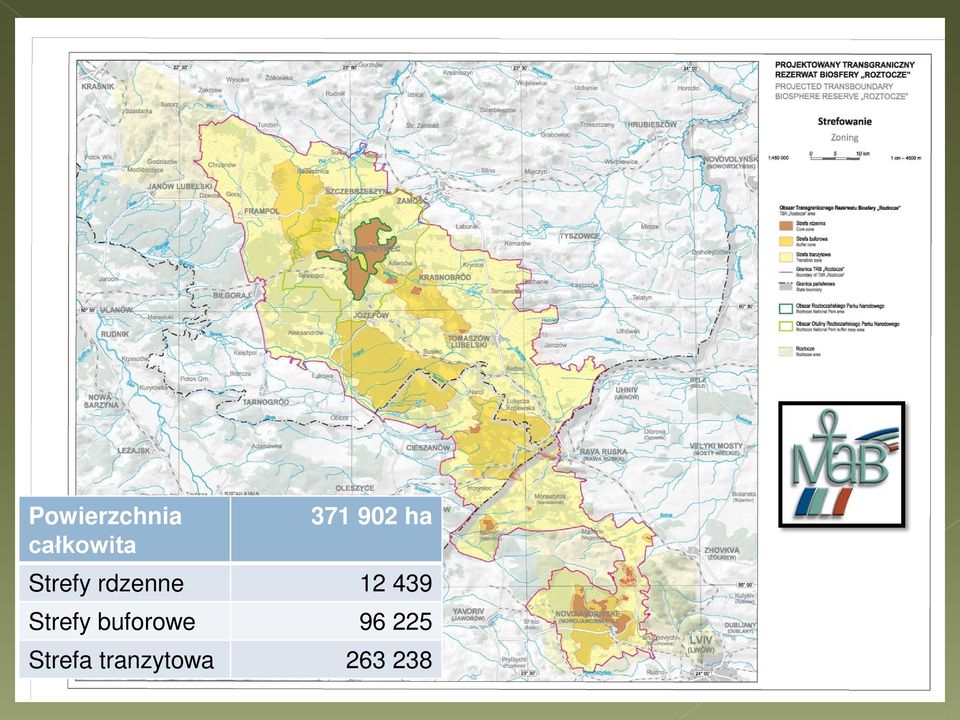
Task: Click the 'LVIV' map label
Action: 701,640
